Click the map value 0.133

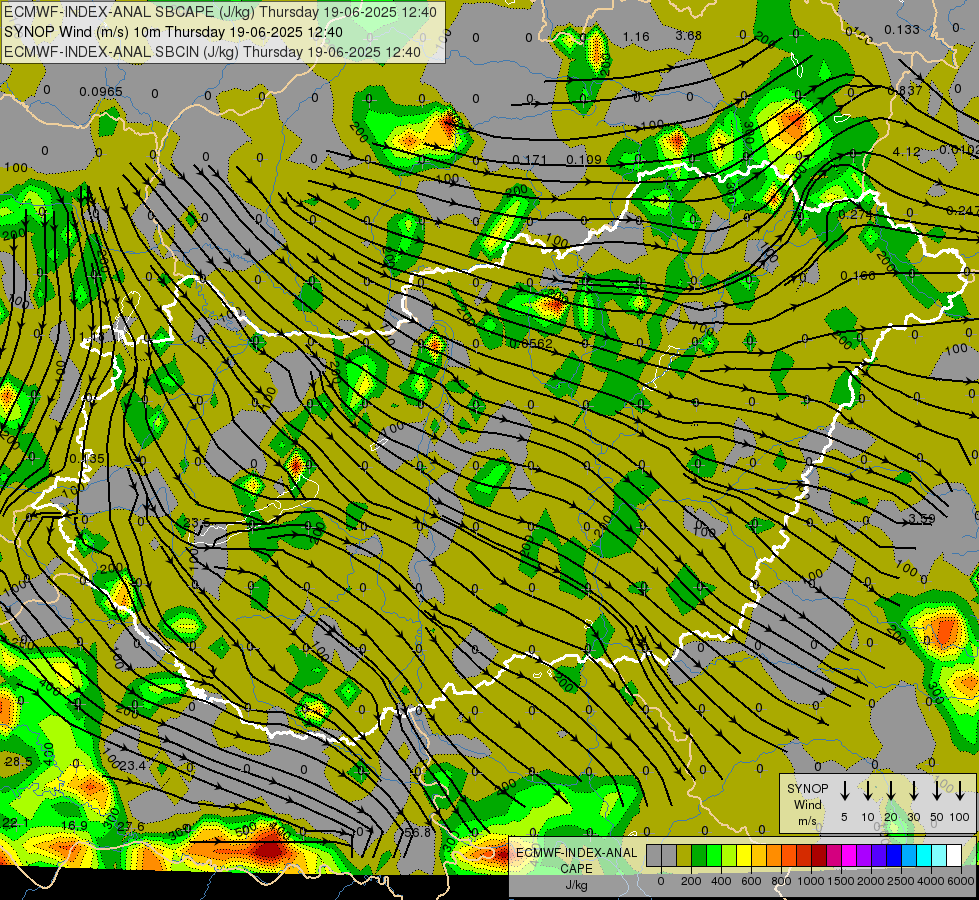pyautogui.click(x=902, y=29)
